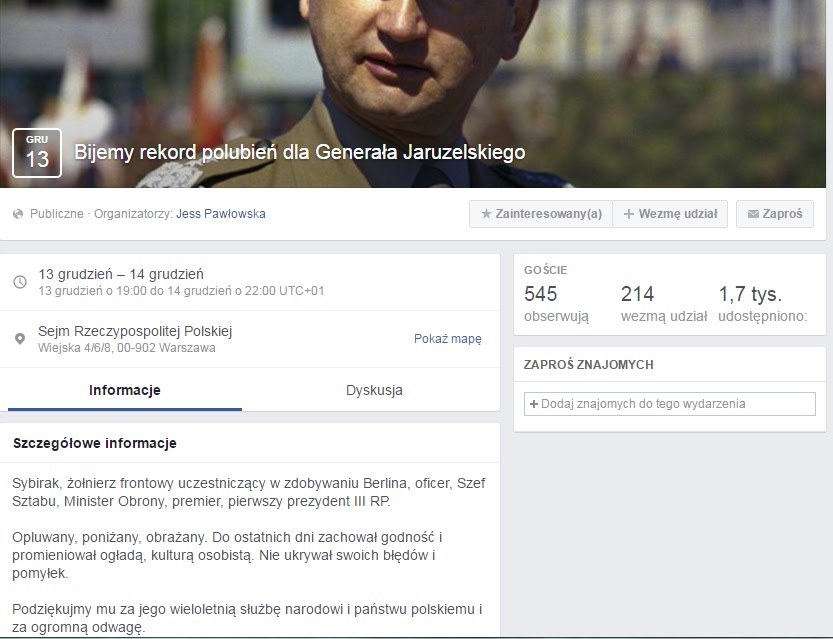Screen dimensions: 833x639
Task: View the 545 obserwują guest list
Action: 556,304
